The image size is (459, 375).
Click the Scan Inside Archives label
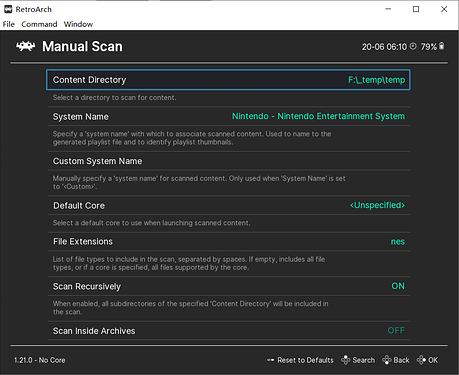tap(94, 331)
